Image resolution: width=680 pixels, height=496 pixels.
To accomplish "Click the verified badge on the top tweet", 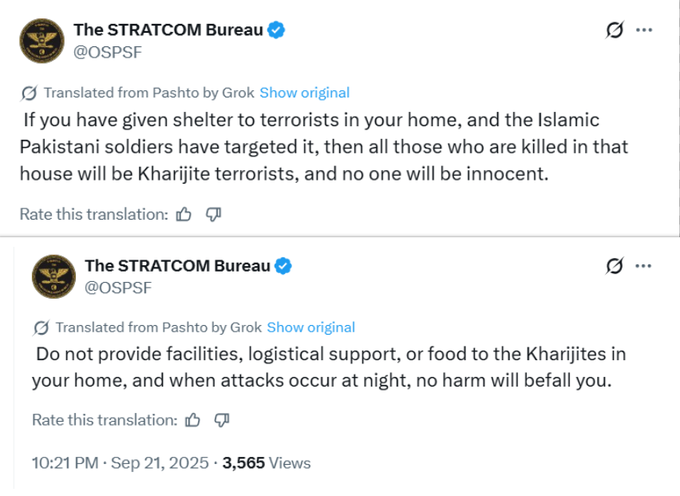I will 276,30.
